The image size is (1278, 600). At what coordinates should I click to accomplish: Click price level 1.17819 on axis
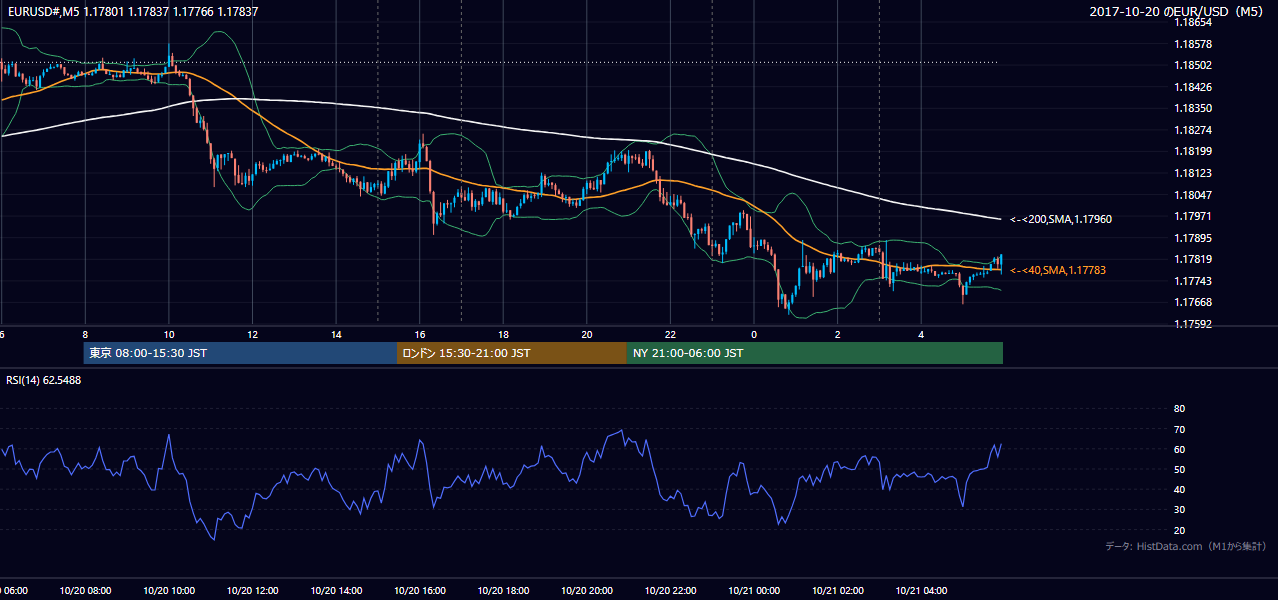tap(1192, 260)
